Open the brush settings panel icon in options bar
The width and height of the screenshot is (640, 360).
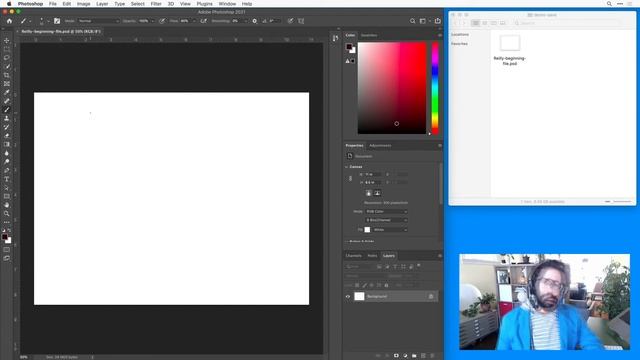point(57,21)
